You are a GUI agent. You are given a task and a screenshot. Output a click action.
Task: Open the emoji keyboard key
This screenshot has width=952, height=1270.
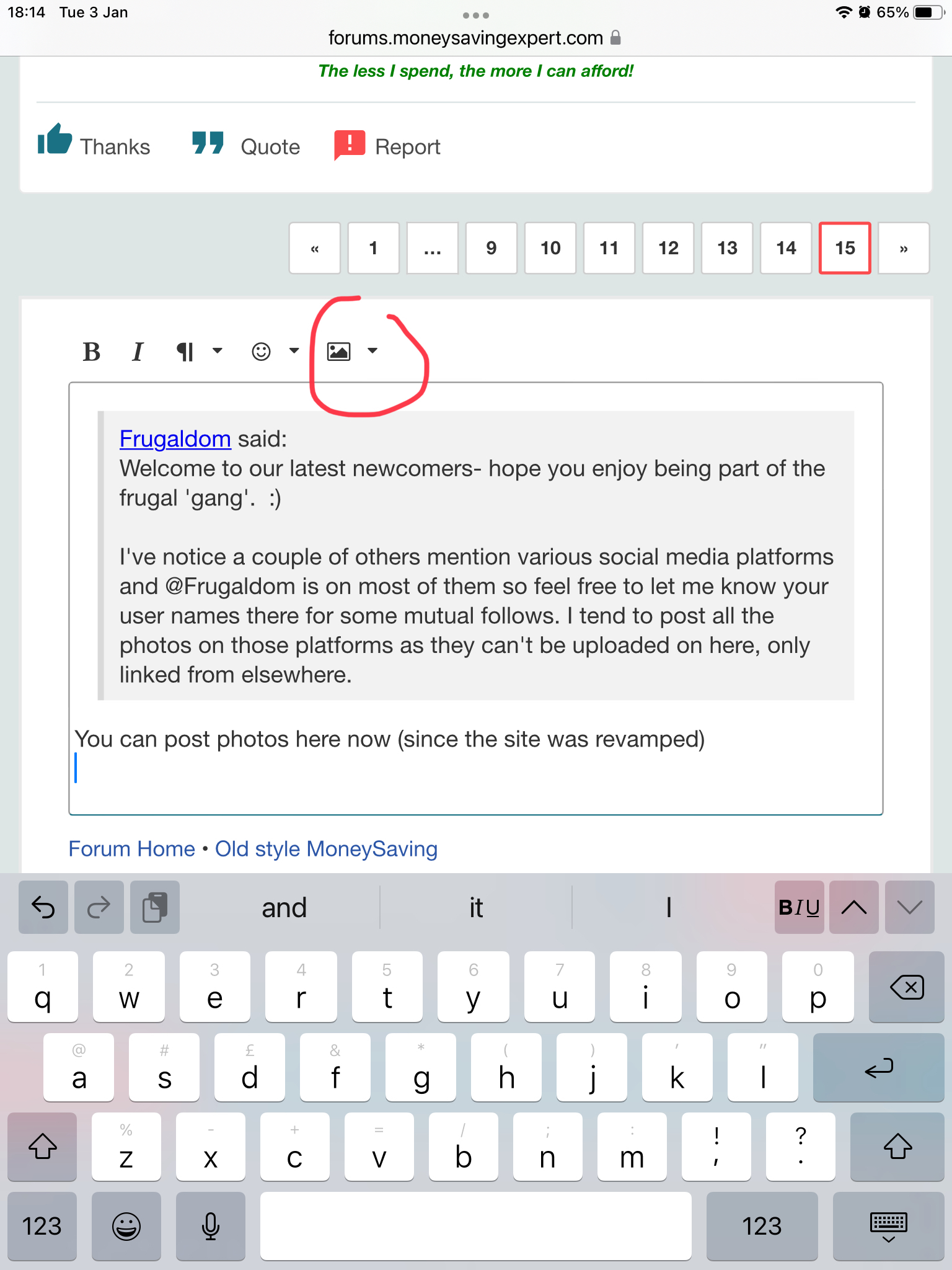[126, 1226]
